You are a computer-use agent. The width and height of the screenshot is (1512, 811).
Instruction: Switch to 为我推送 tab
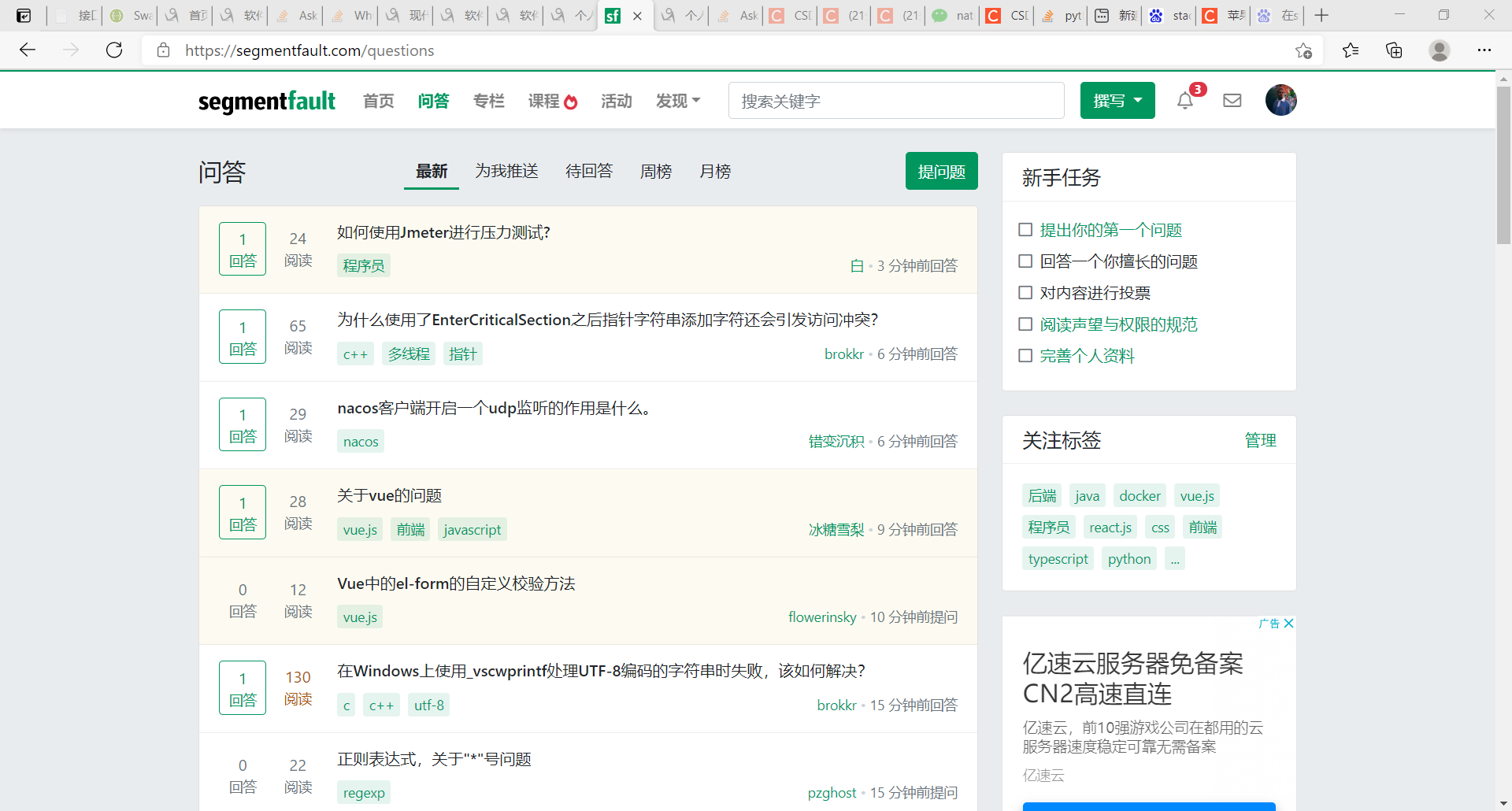point(506,171)
